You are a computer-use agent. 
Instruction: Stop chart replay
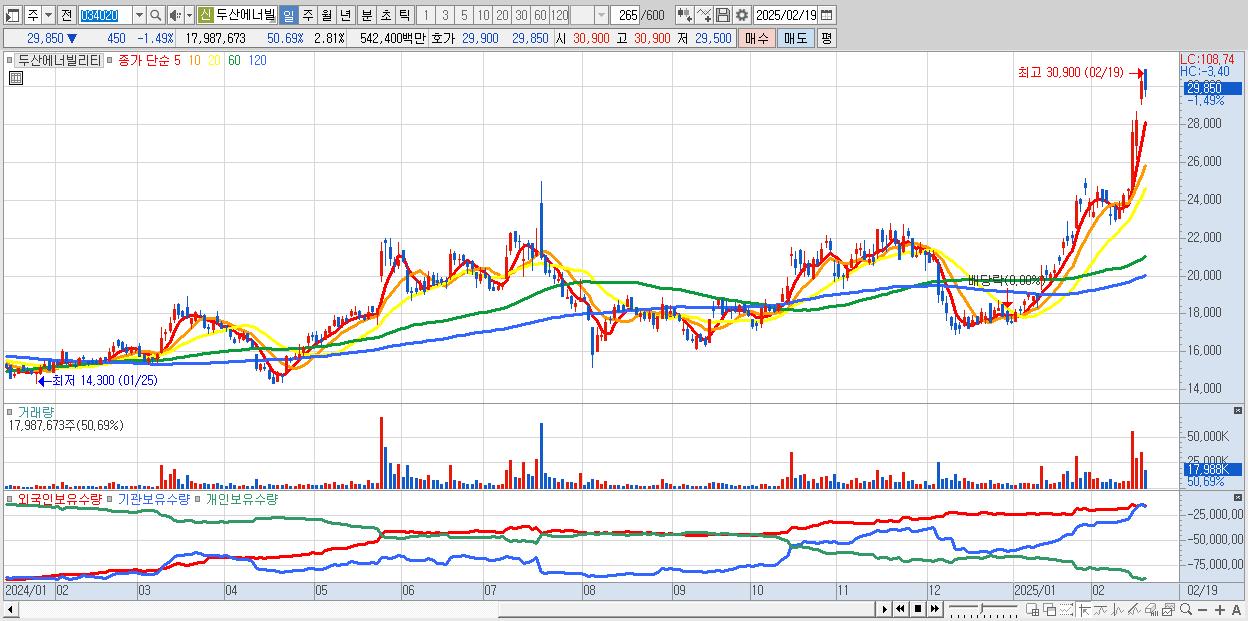[918, 609]
